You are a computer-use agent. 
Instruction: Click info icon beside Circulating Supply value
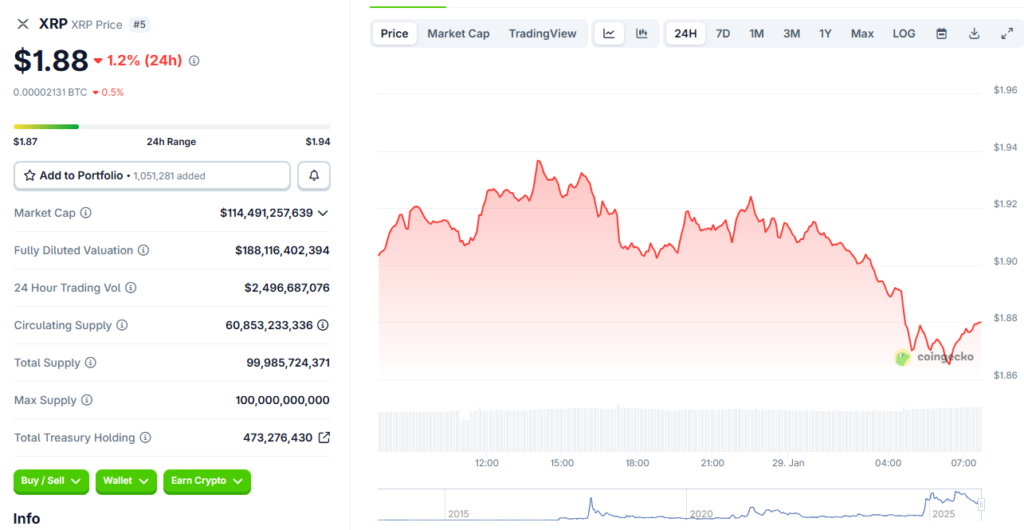point(323,325)
